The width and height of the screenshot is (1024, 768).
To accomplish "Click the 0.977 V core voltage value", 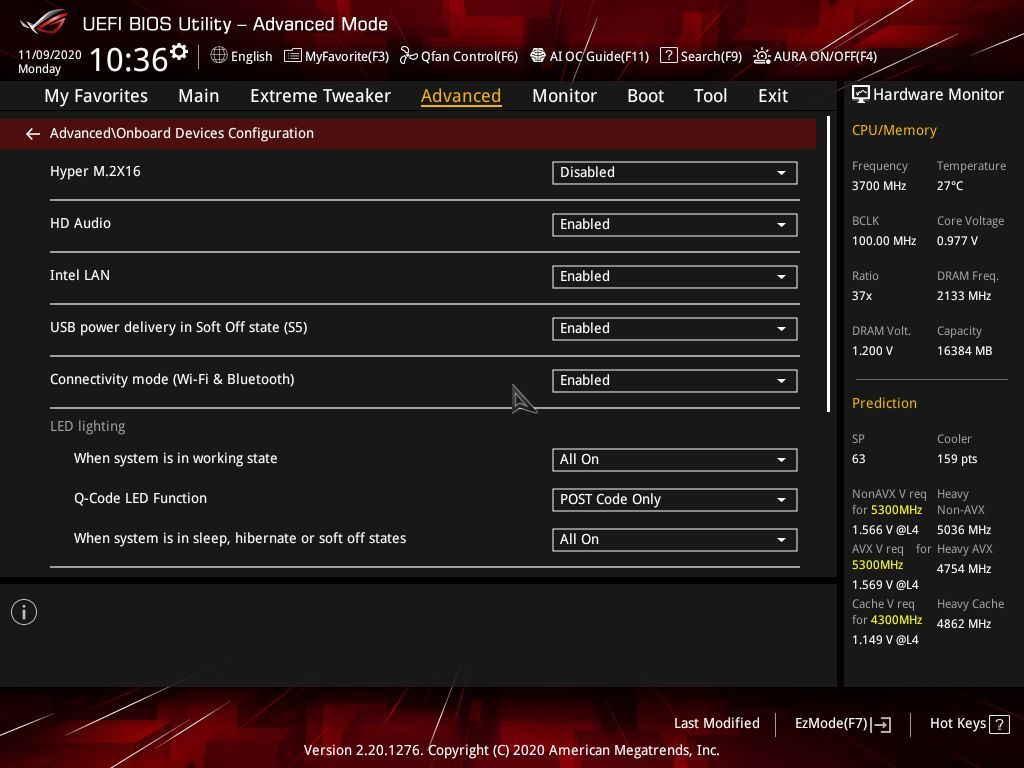I will click(957, 241).
